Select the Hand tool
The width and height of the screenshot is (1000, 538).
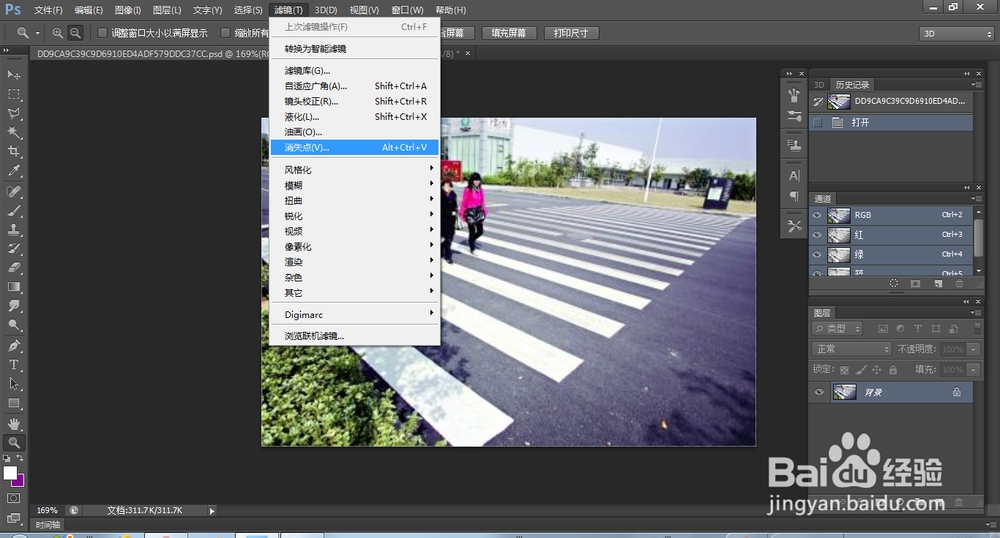13,424
